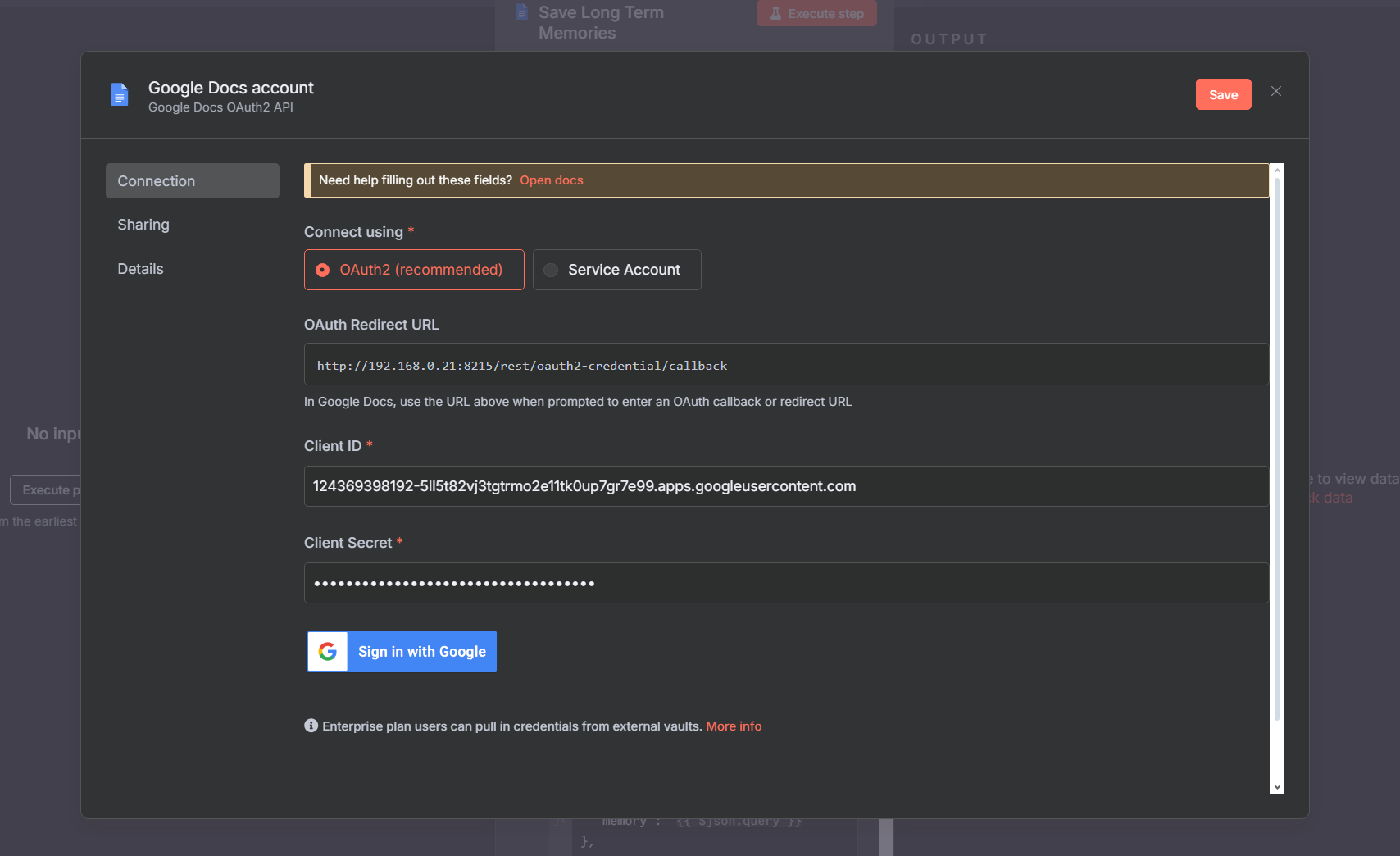Switch to the Sharing tab
Screen dimensions: 1400x856
click(x=143, y=225)
